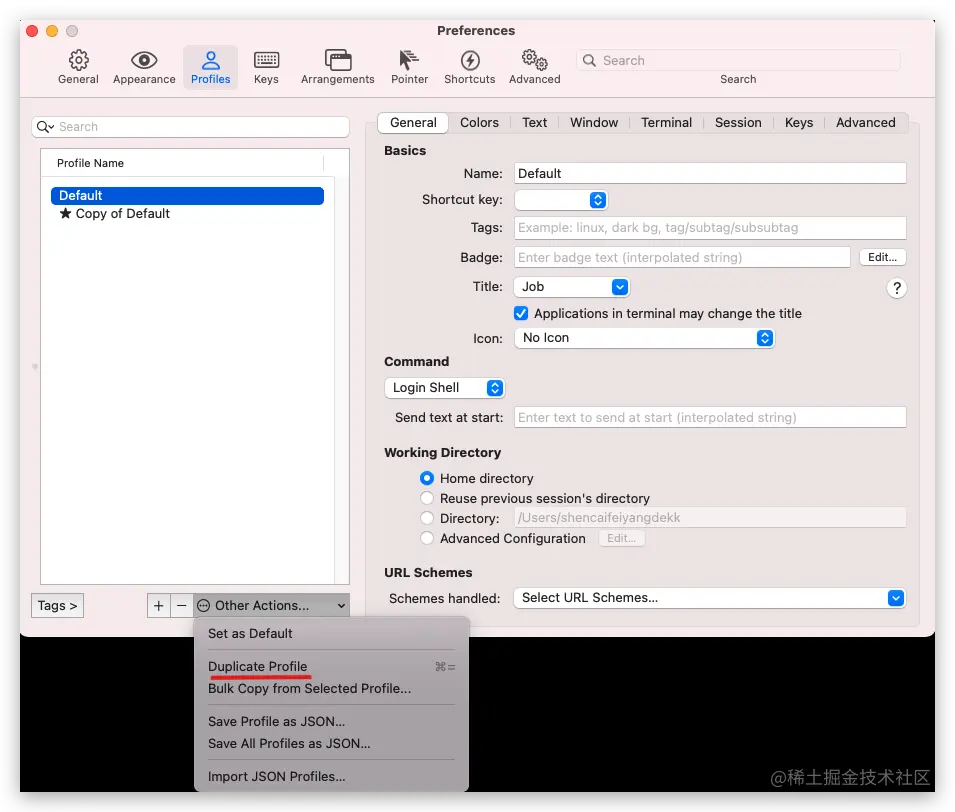Select the Copy of Default profile
Image resolution: width=955 pixels, height=812 pixels.
188,213
